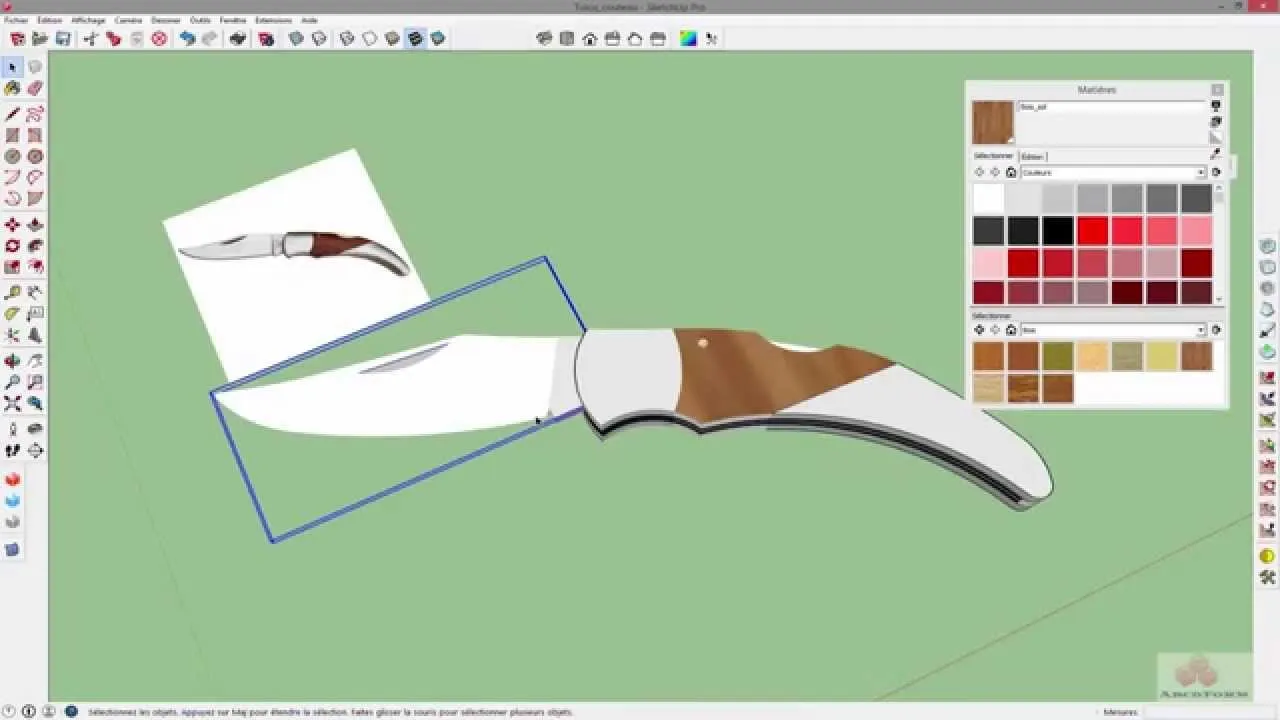Select the Walk footprints tool
The width and height of the screenshot is (1280, 720).
point(12,451)
